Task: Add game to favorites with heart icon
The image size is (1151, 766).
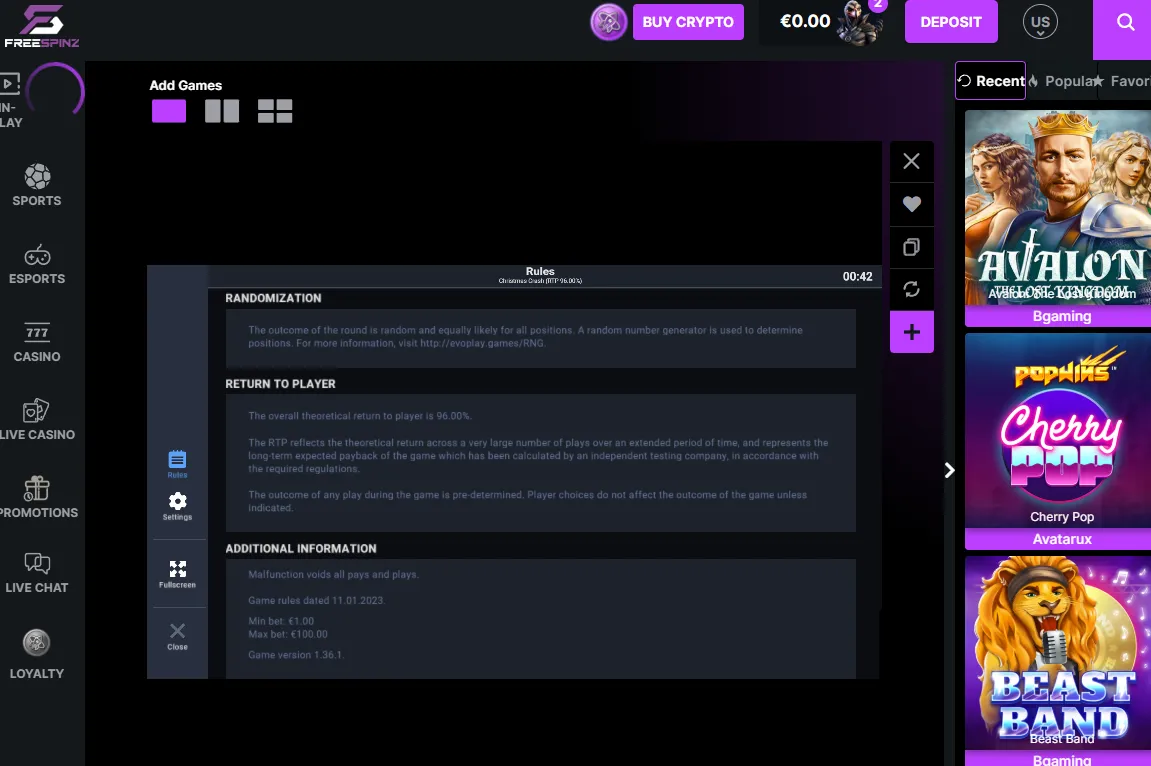Action: pos(912,204)
